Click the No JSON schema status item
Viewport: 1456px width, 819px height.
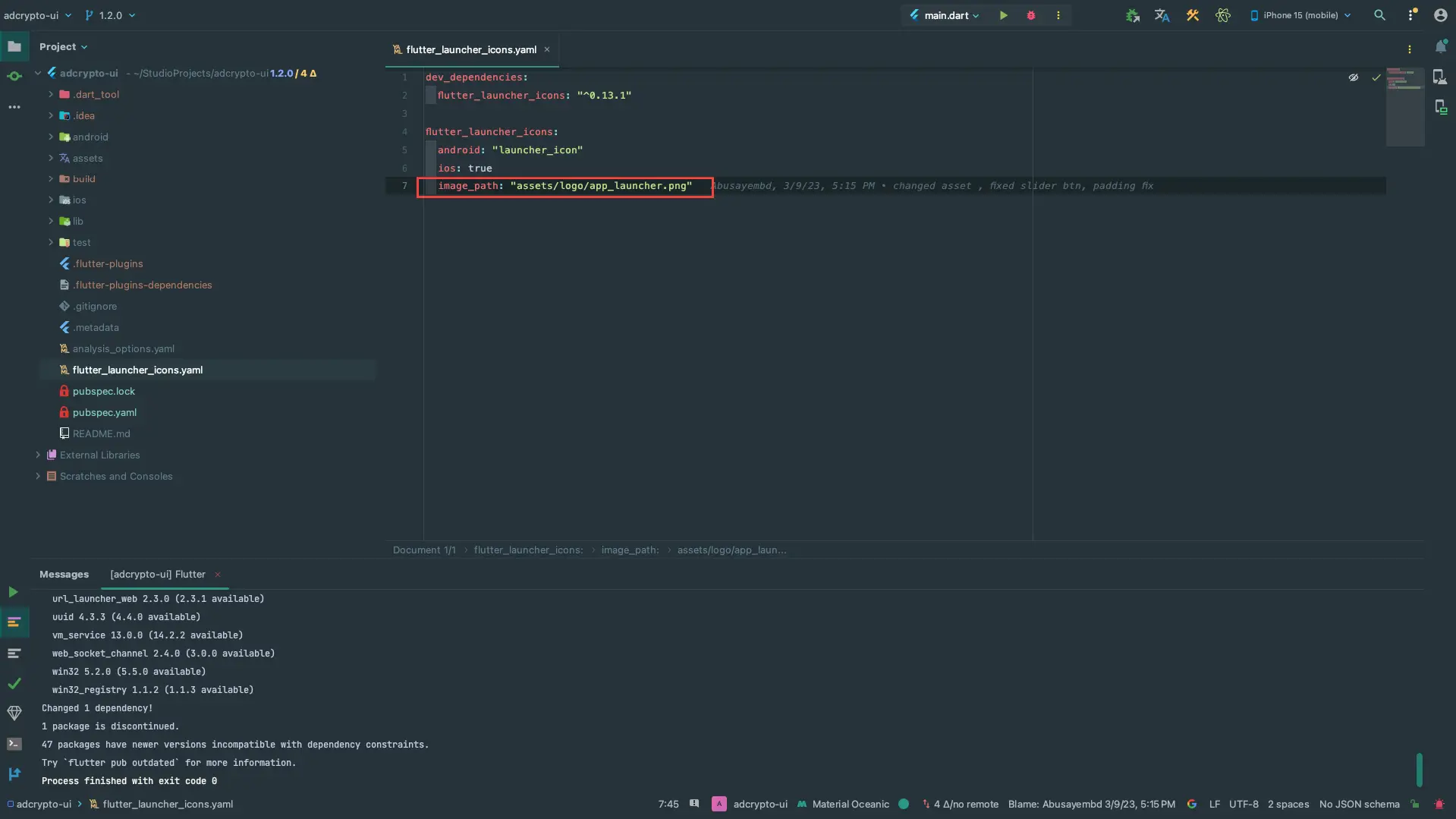[1359, 804]
